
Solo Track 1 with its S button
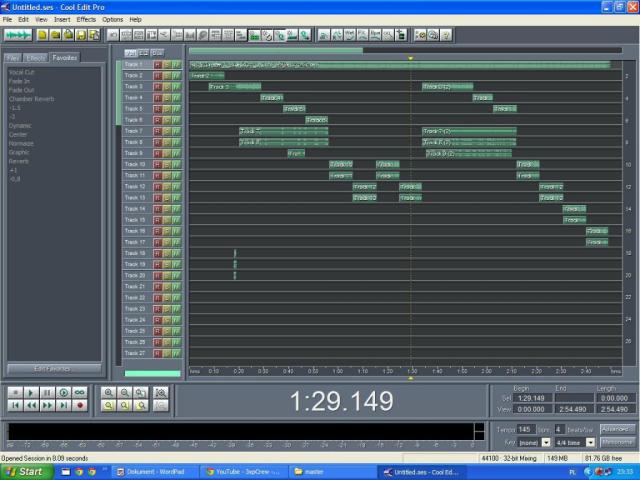pos(167,64)
